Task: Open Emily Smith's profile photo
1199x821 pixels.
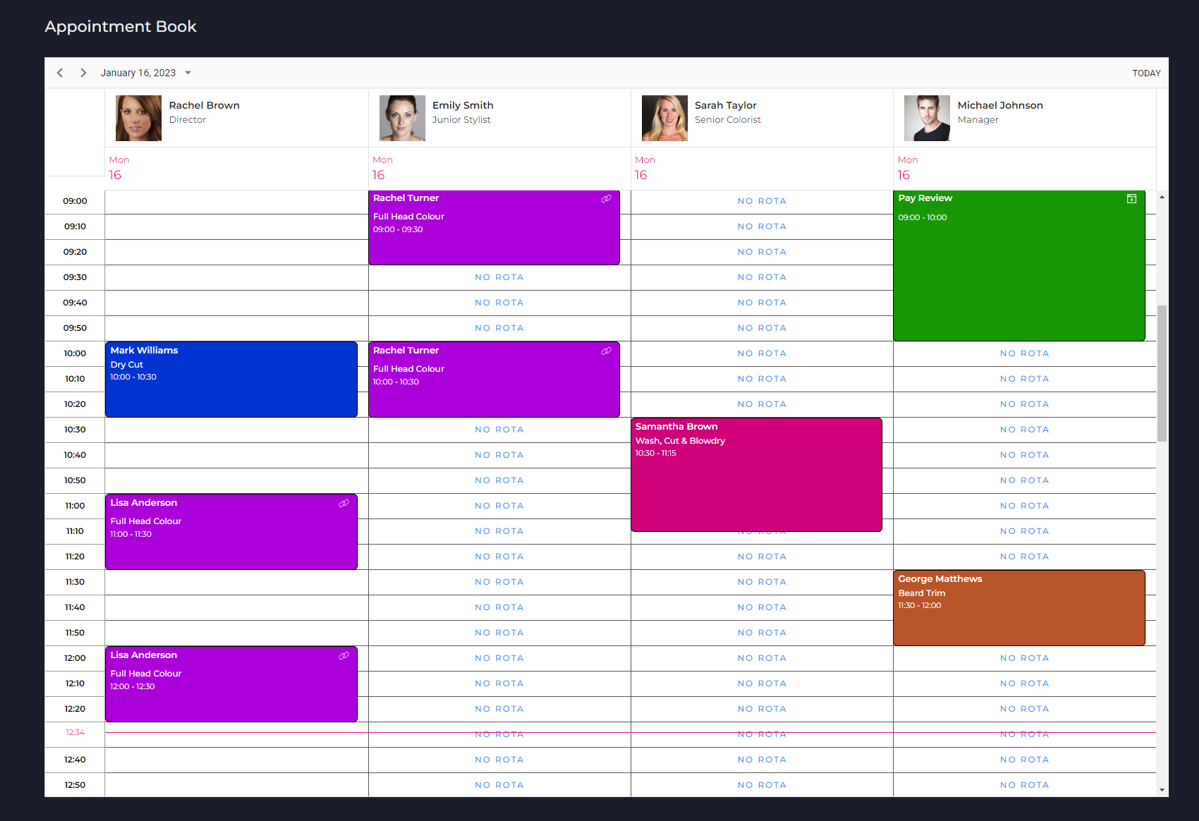Action: pos(401,117)
